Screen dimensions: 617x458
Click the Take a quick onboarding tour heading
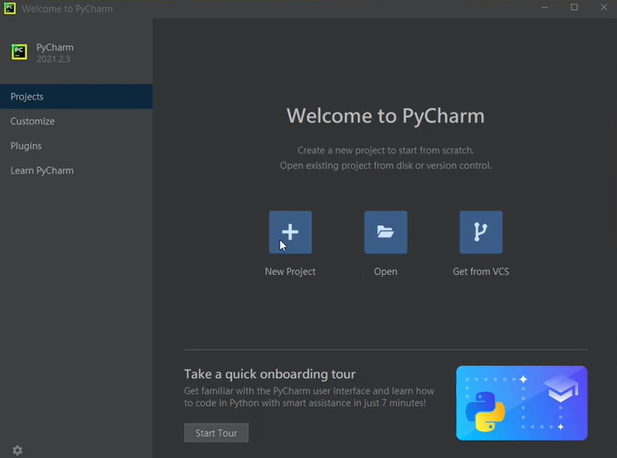point(270,374)
